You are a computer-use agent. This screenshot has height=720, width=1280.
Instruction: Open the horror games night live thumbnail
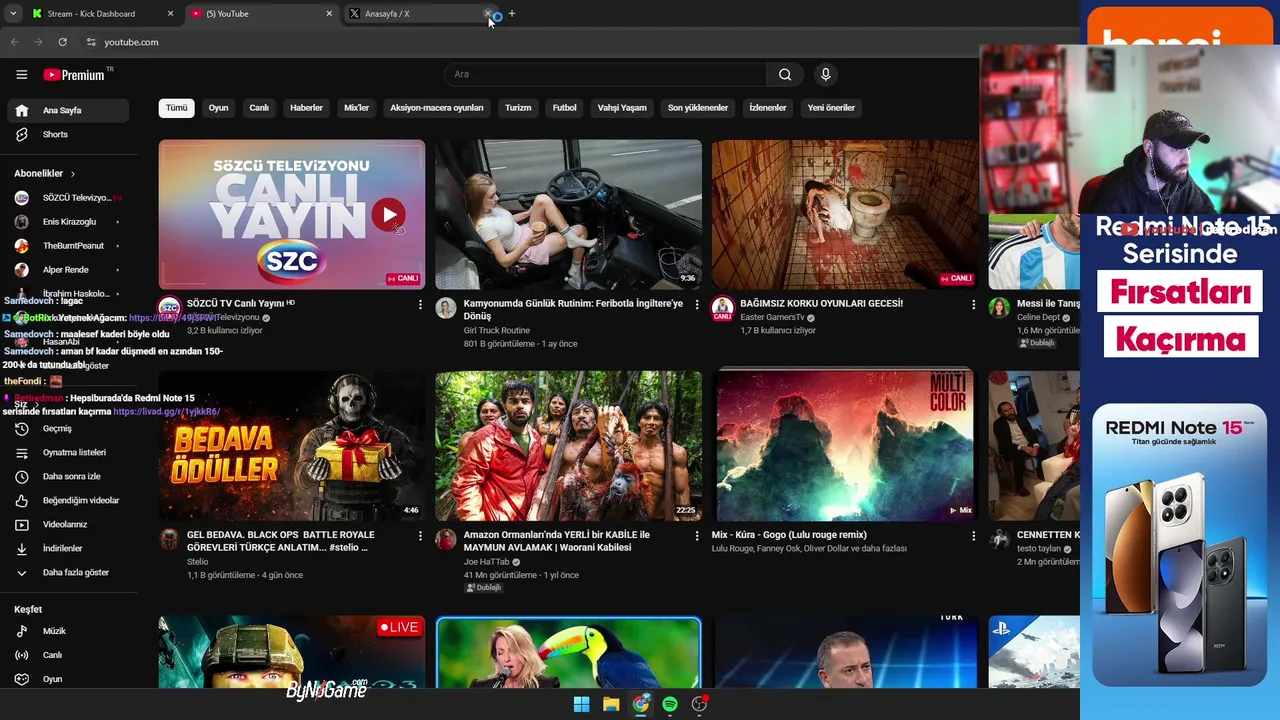(845, 214)
